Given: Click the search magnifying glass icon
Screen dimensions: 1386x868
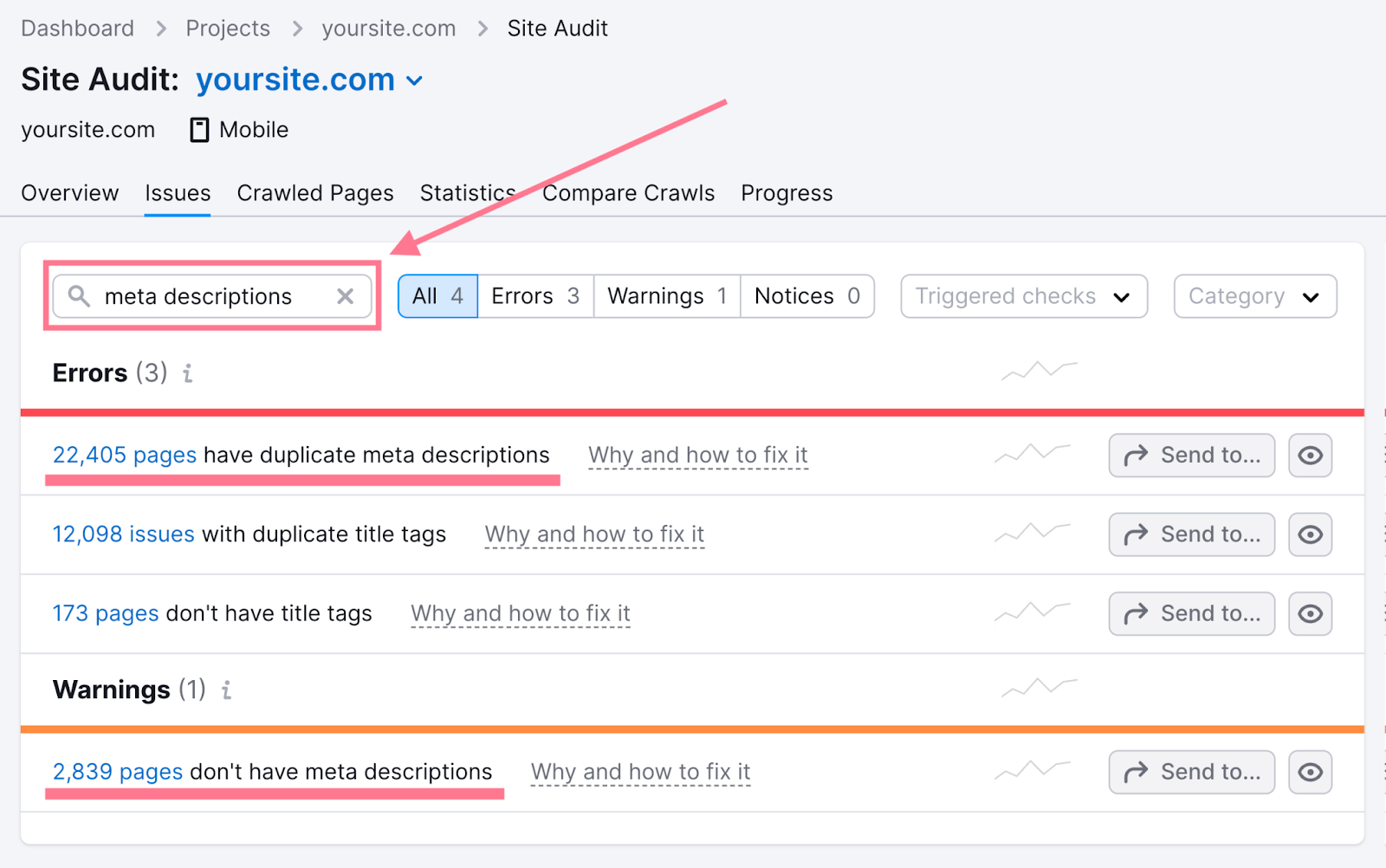Looking at the screenshot, I should click(80, 296).
